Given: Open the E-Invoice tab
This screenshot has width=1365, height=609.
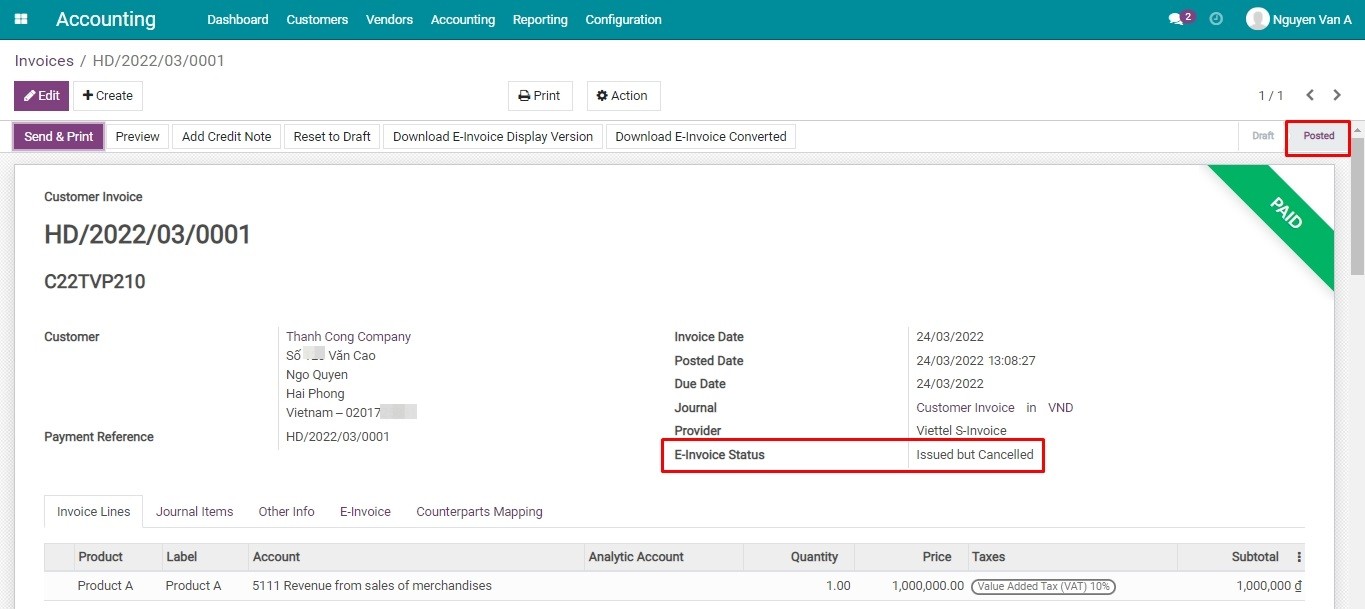Looking at the screenshot, I should pos(364,511).
